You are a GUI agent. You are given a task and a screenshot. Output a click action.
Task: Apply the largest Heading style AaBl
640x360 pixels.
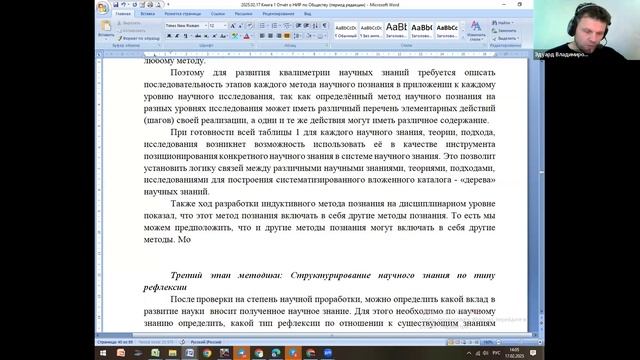[x=396, y=31]
